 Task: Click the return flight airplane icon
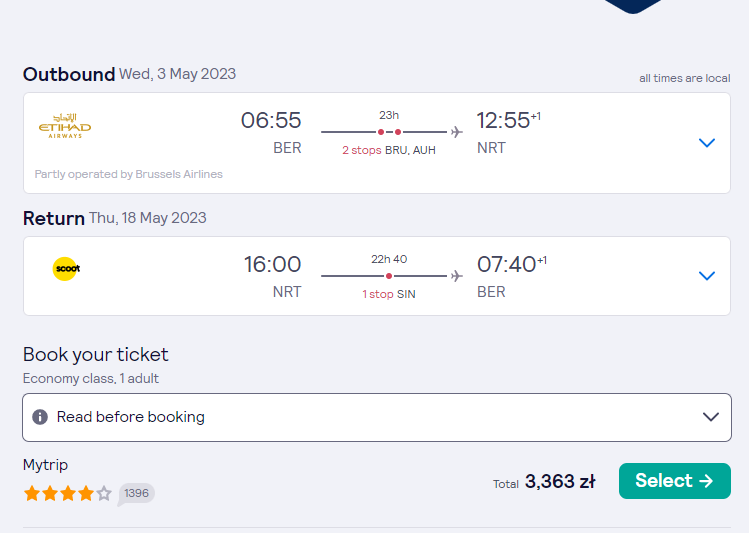457,276
